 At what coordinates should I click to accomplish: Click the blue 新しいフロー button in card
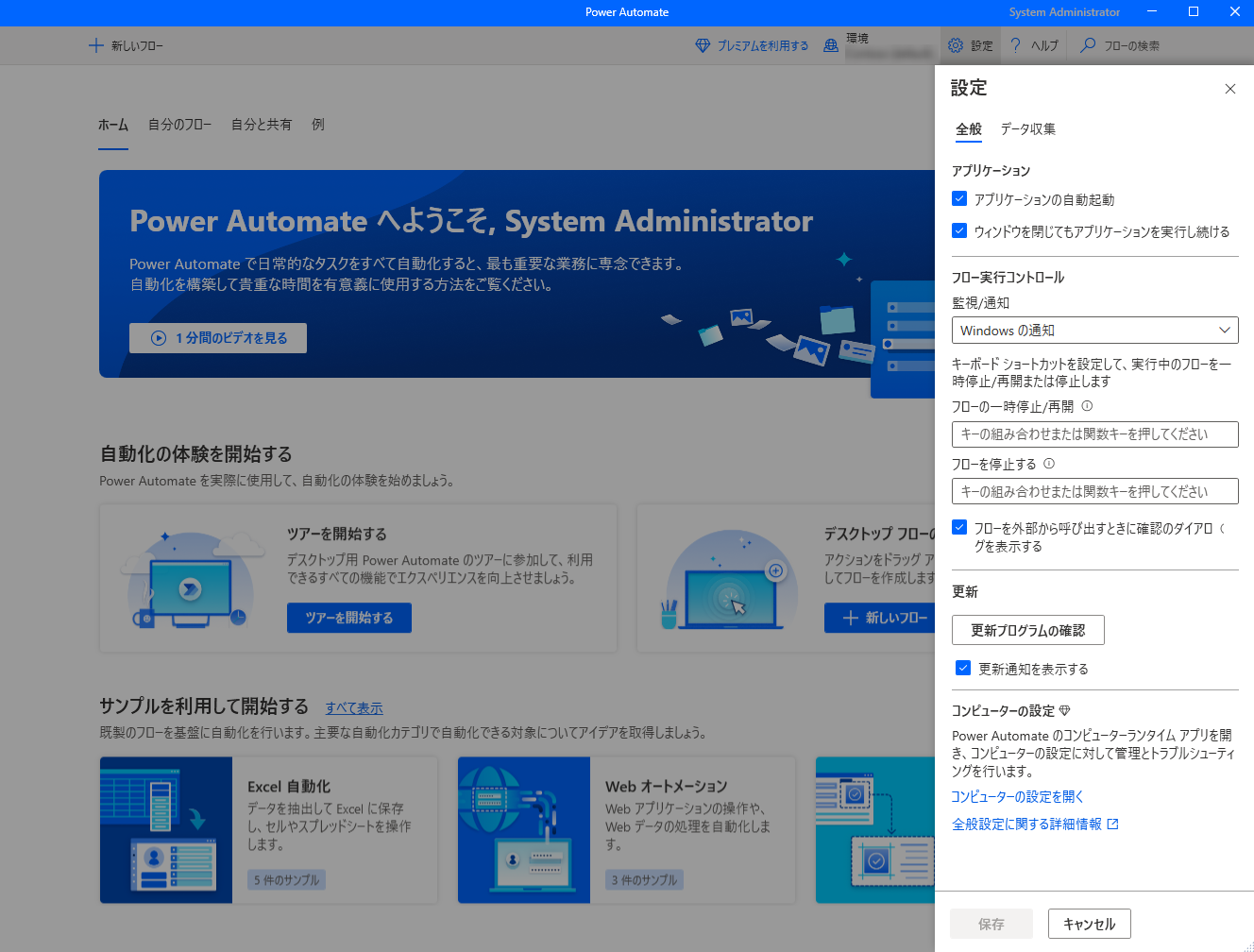[879, 618]
